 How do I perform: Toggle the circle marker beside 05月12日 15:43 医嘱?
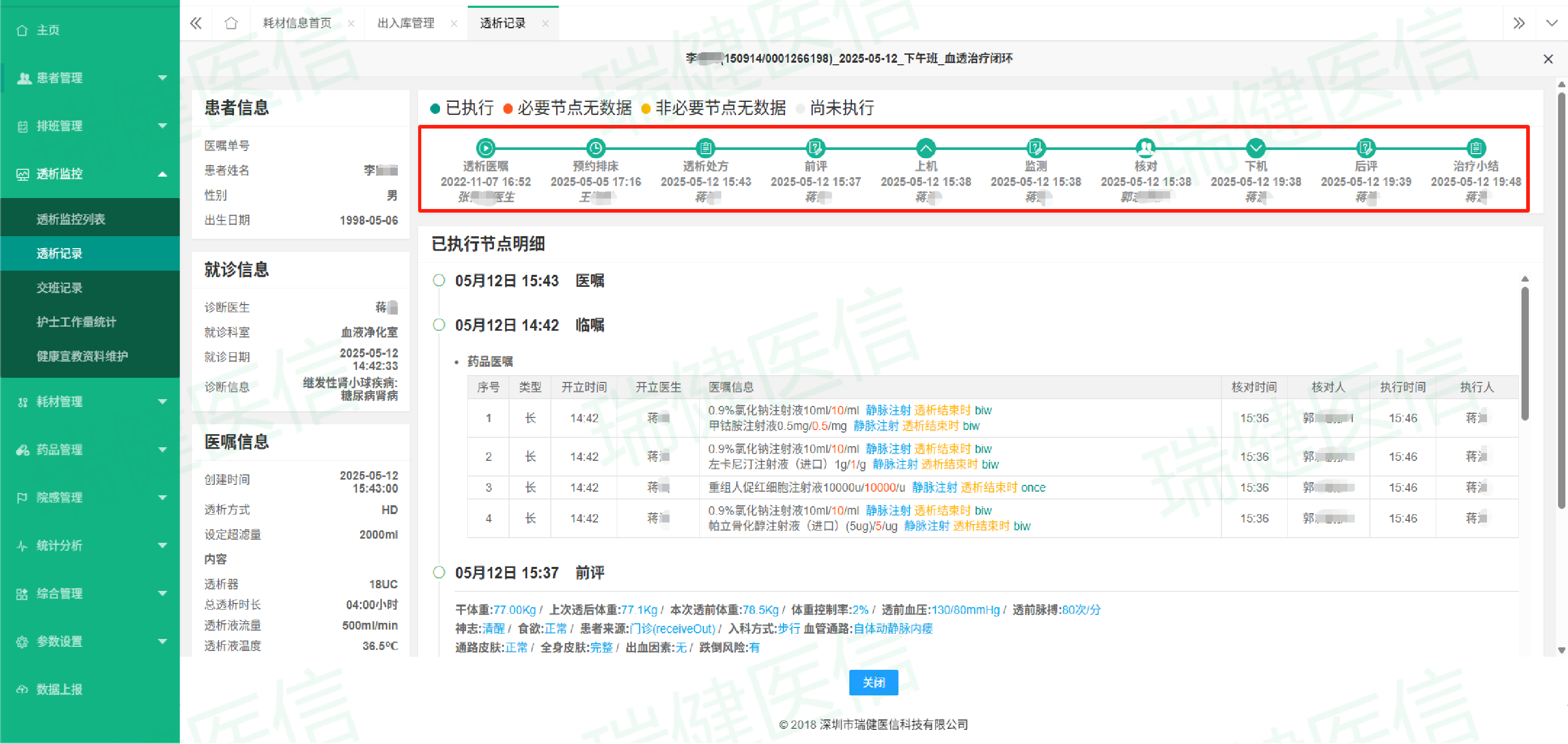coord(440,281)
